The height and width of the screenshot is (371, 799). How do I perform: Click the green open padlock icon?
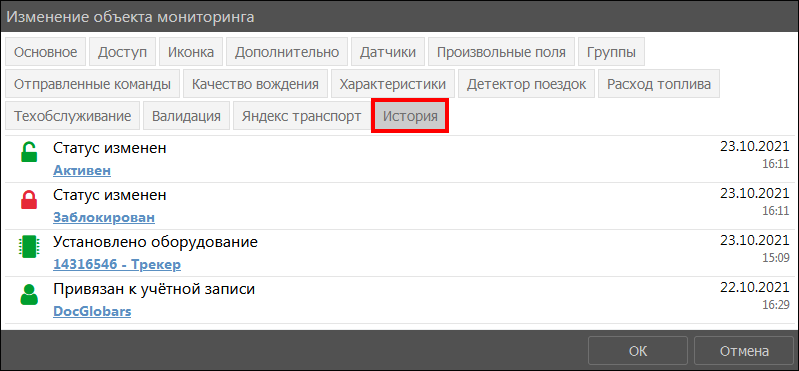tap(29, 152)
